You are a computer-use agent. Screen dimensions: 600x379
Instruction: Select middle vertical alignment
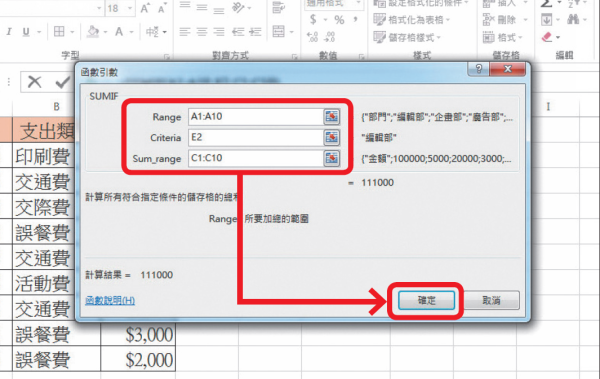pos(202,7)
